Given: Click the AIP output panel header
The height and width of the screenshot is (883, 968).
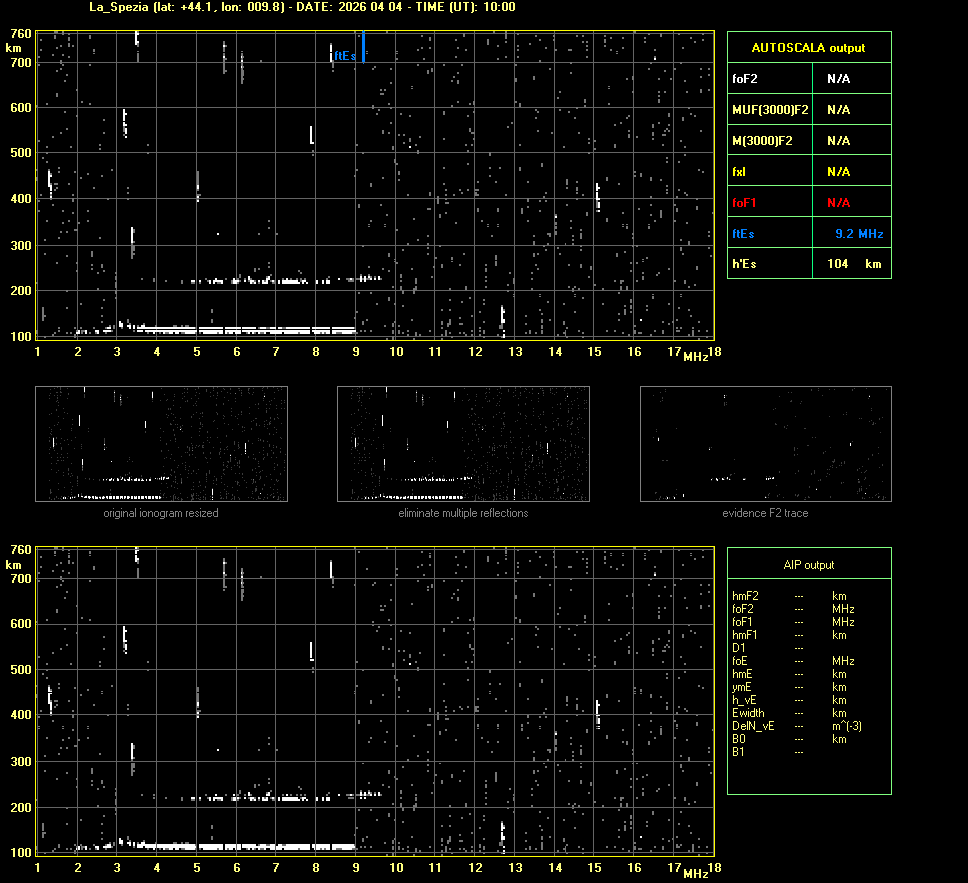Looking at the screenshot, I should pyautogui.click(x=808, y=565).
